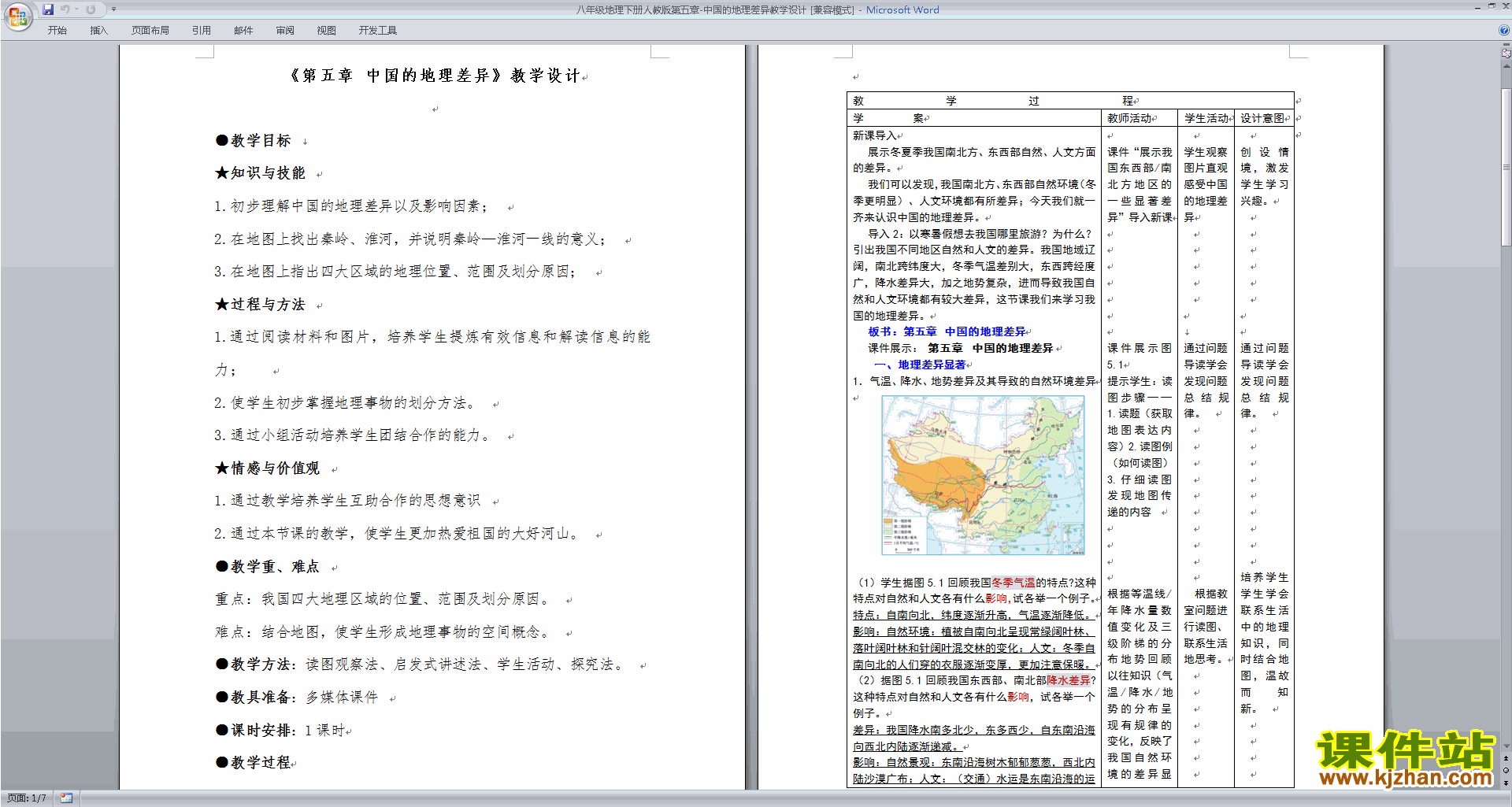Click the vertical scrollbar down arrow
Image resolution: width=1512 pixels, height=807 pixels.
point(1506,746)
